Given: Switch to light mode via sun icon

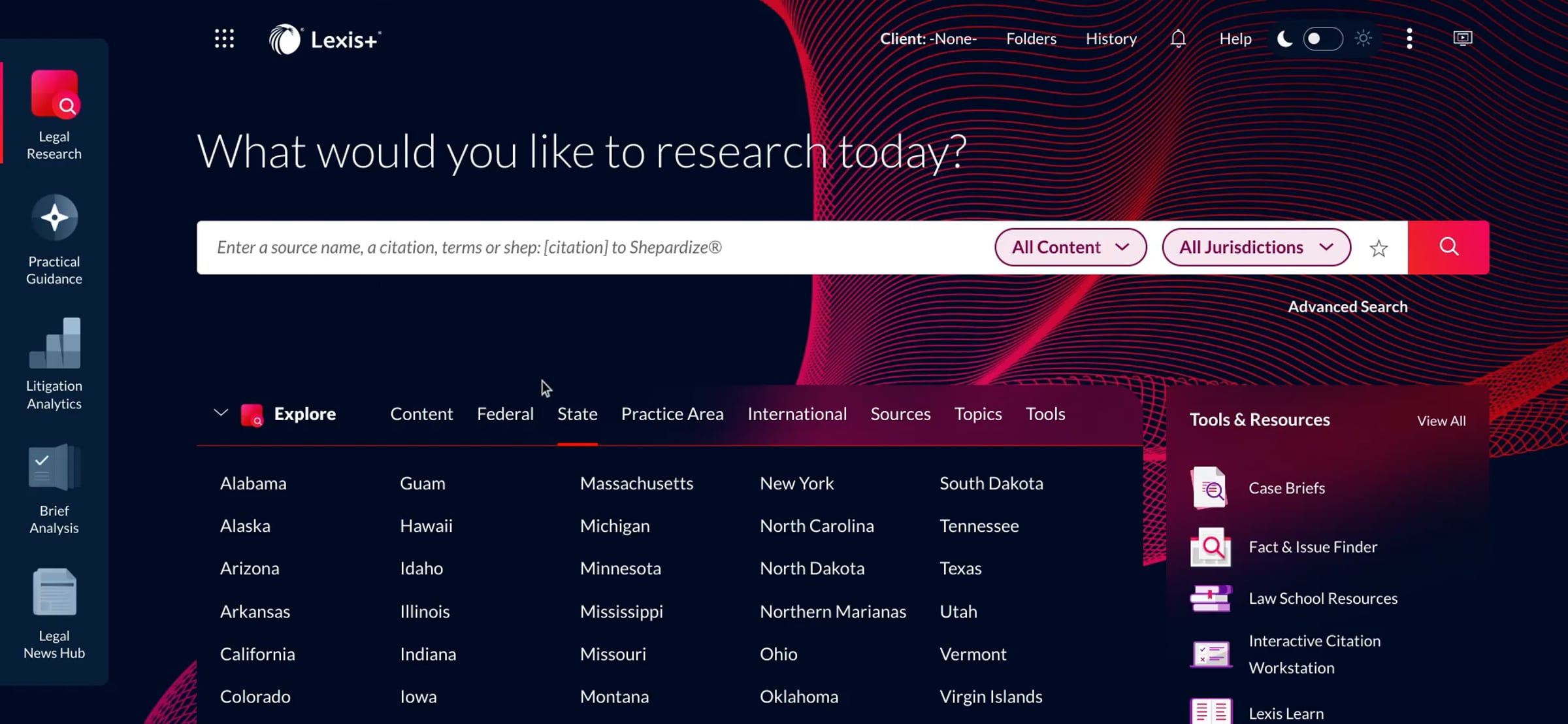Looking at the screenshot, I should pos(1363,39).
